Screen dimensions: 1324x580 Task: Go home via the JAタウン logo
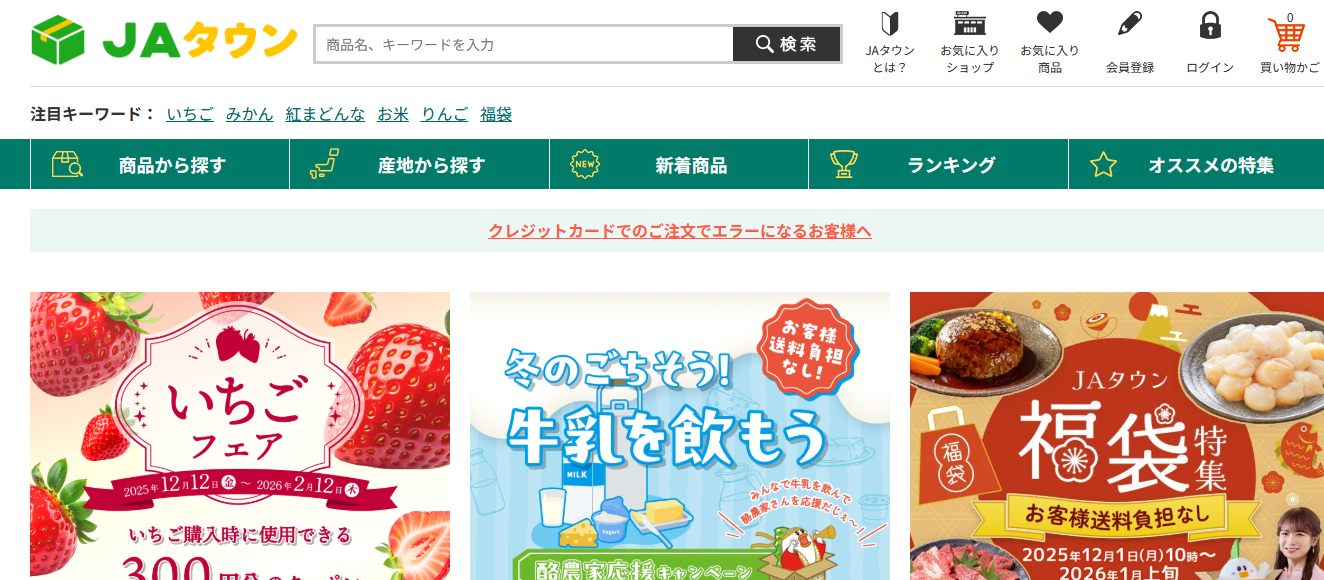[x=164, y=40]
